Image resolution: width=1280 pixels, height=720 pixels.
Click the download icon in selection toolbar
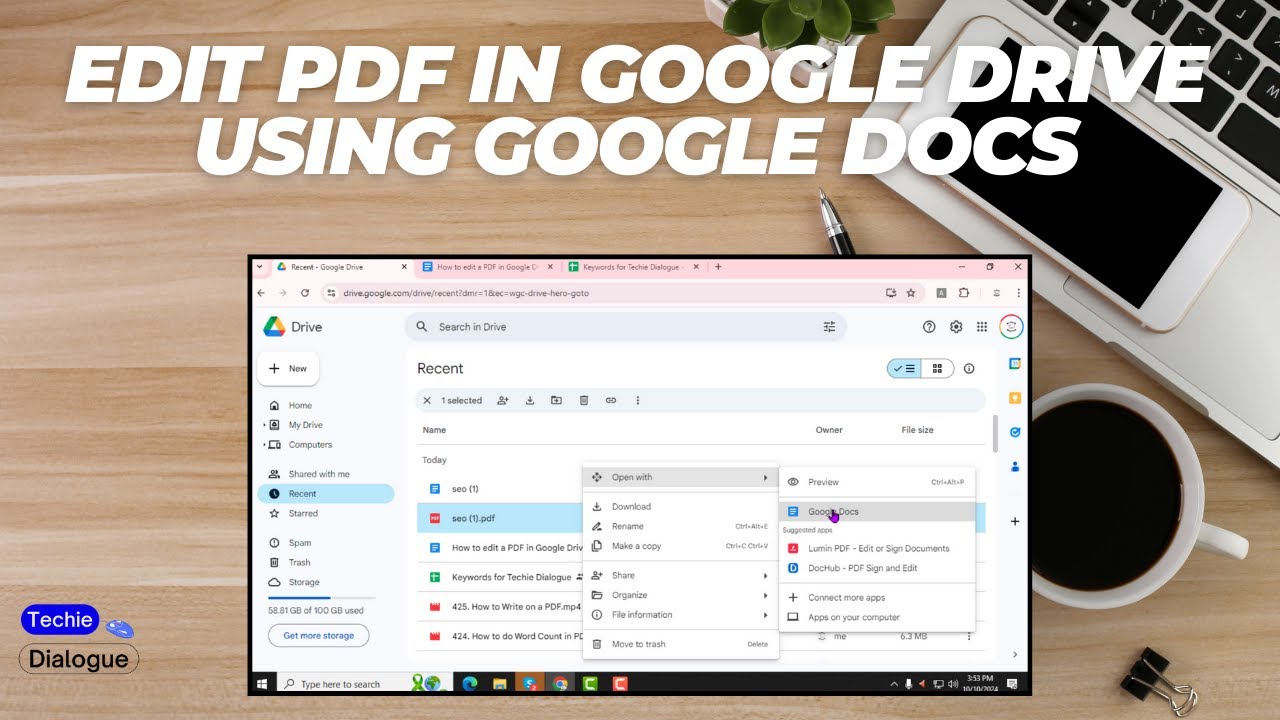pyautogui.click(x=530, y=400)
